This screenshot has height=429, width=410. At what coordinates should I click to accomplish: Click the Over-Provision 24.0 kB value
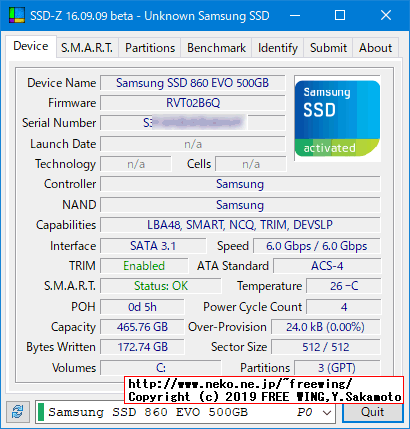pos(326,327)
